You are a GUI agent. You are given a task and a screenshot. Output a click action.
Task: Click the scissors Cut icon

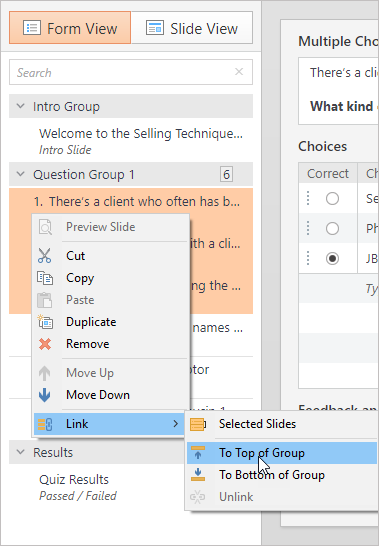point(45,256)
